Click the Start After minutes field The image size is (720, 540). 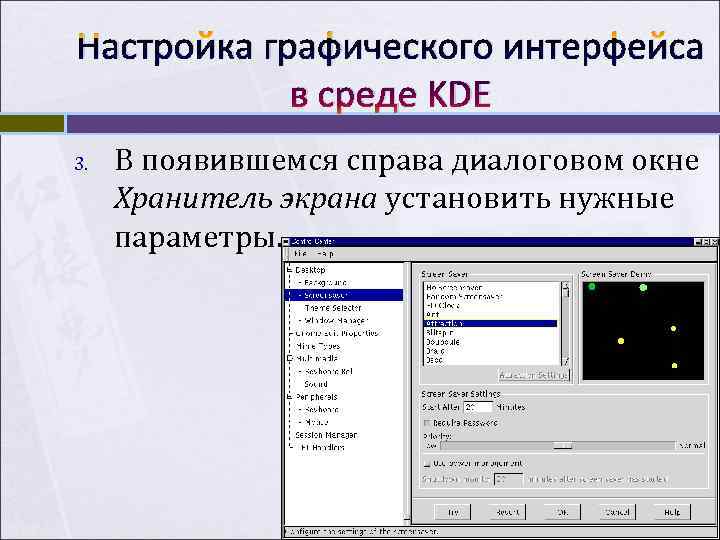(478, 407)
